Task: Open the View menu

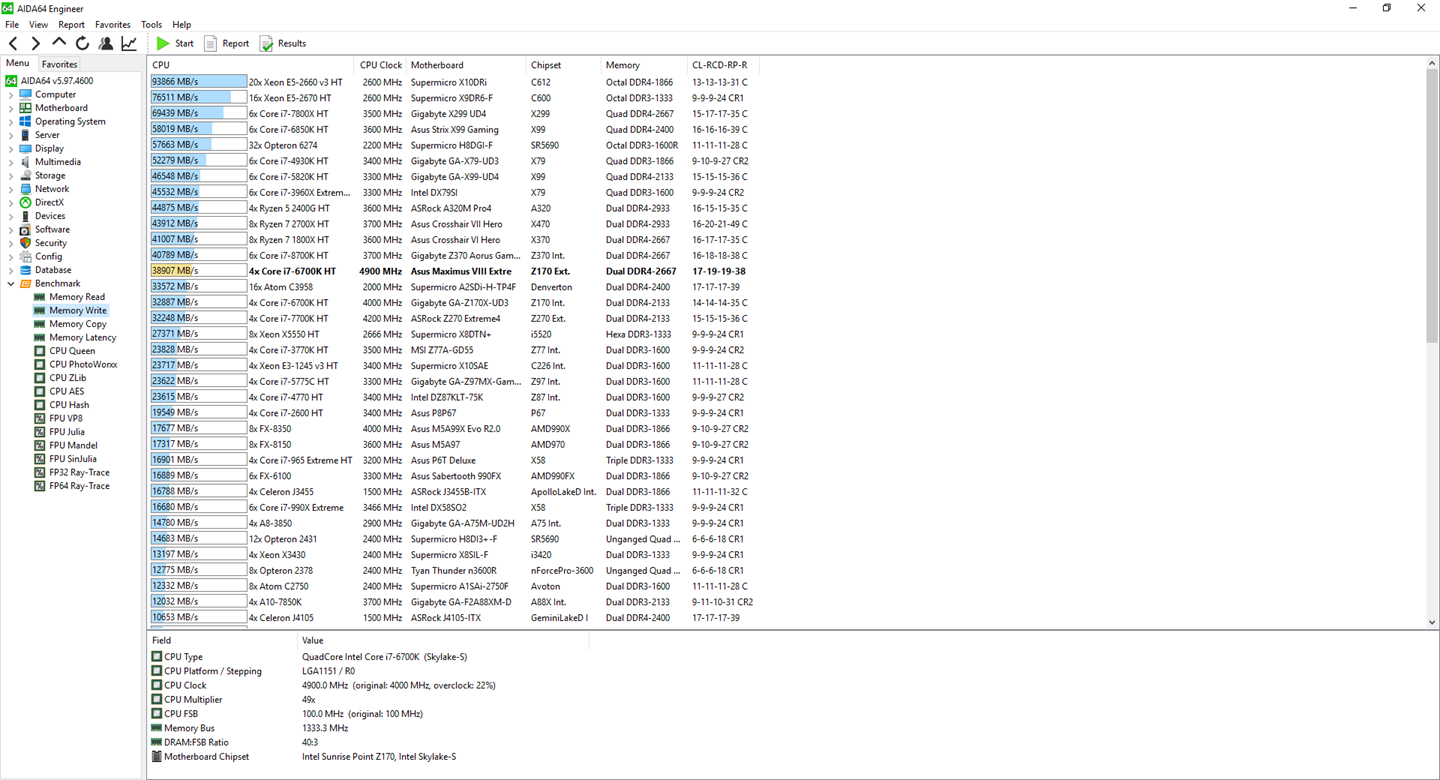Action: pyautogui.click(x=39, y=25)
